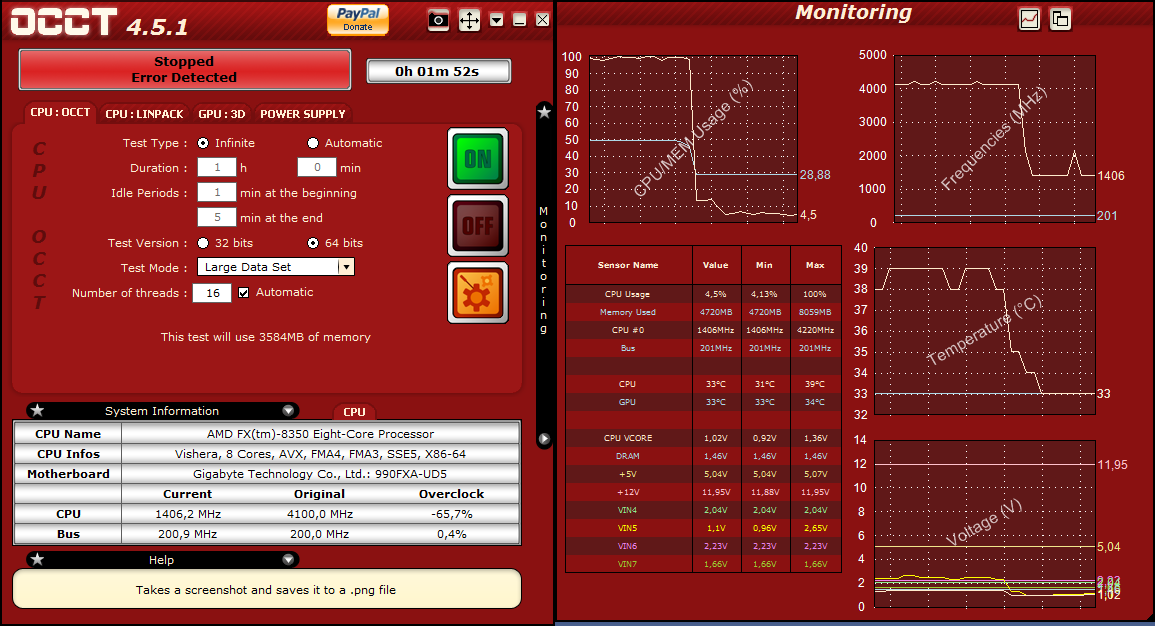Click the Stopped Error Detected status banner
1155x626 pixels.
pos(184,70)
